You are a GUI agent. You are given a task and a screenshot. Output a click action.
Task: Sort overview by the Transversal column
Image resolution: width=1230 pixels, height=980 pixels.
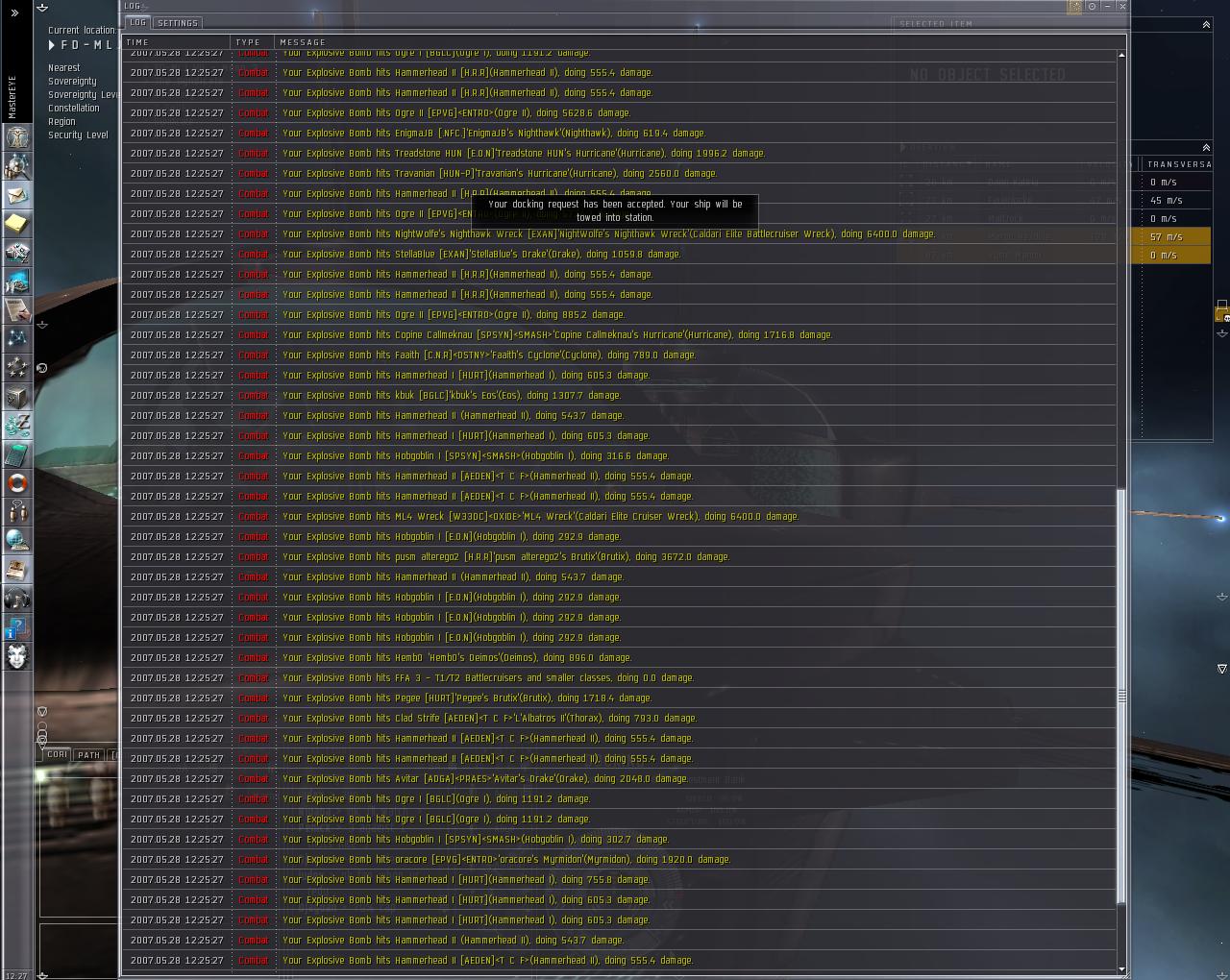1178,164
